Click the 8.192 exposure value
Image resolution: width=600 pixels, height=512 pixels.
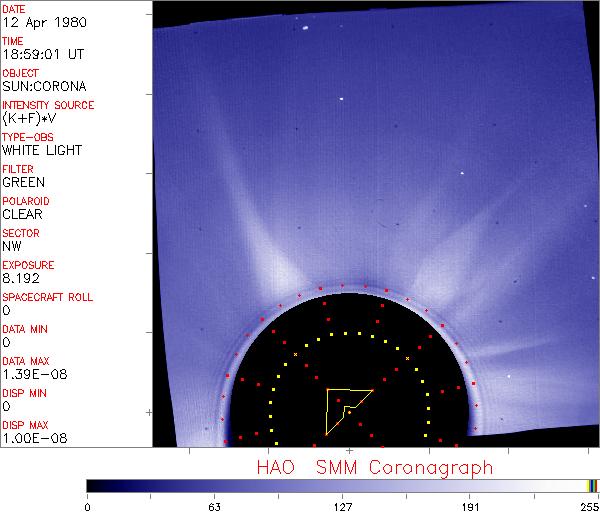(21, 278)
